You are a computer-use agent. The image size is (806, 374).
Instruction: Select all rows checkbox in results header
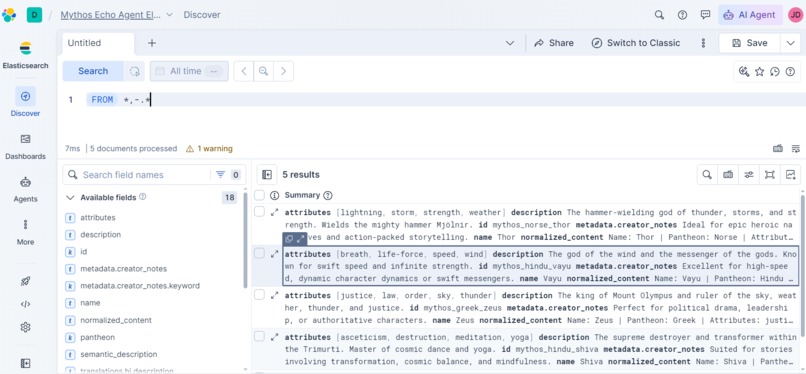(x=260, y=195)
